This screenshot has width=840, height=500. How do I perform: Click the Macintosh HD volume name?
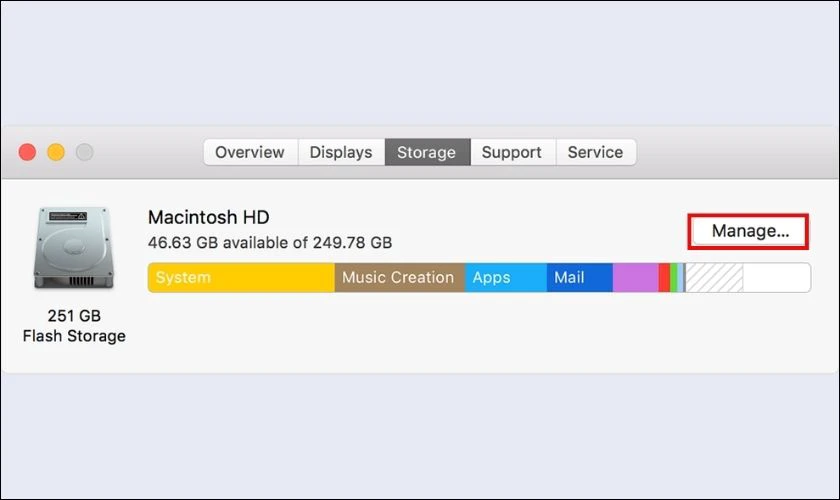point(209,217)
